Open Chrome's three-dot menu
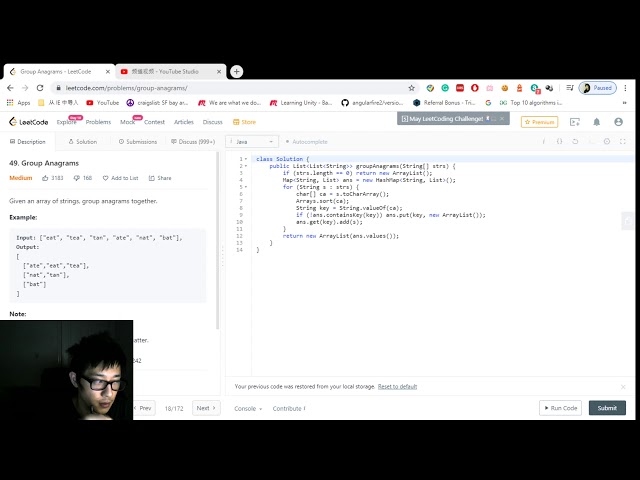Image resolution: width=640 pixels, height=480 pixels. tap(625, 88)
